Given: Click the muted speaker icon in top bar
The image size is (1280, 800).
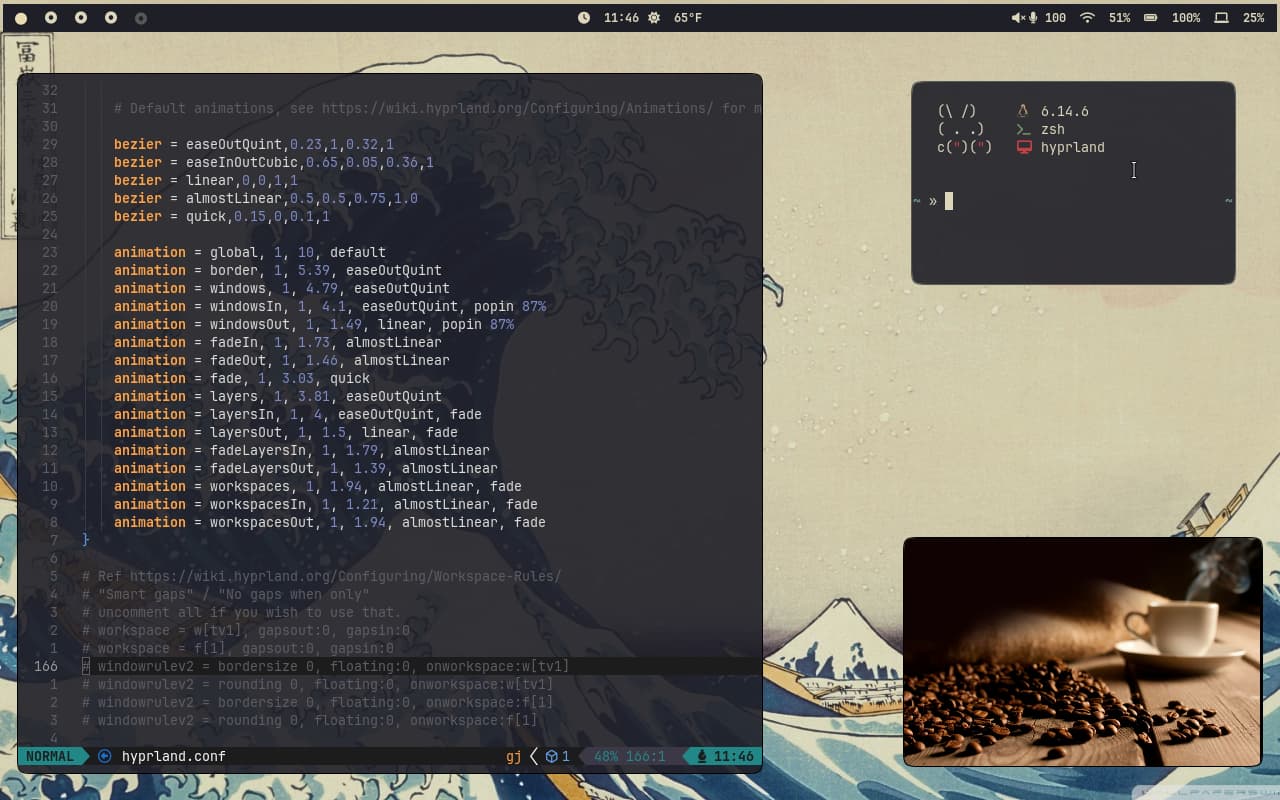Looking at the screenshot, I should pyautogui.click(x=1017, y=18).
